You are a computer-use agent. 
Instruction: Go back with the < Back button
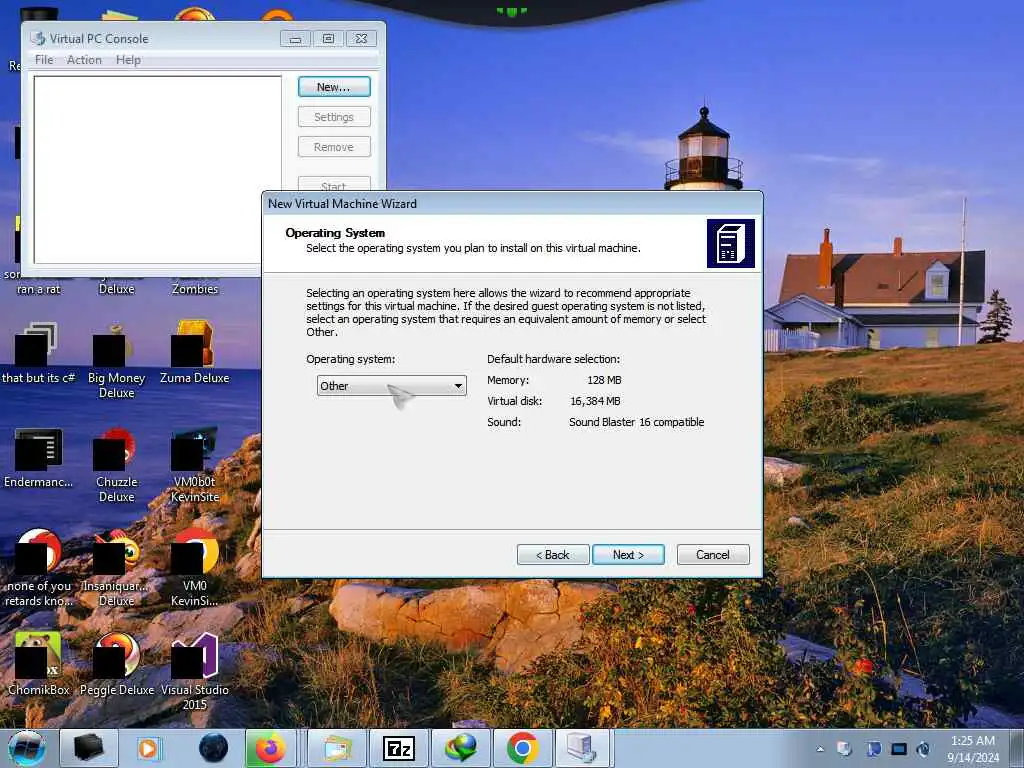(553, 554)
